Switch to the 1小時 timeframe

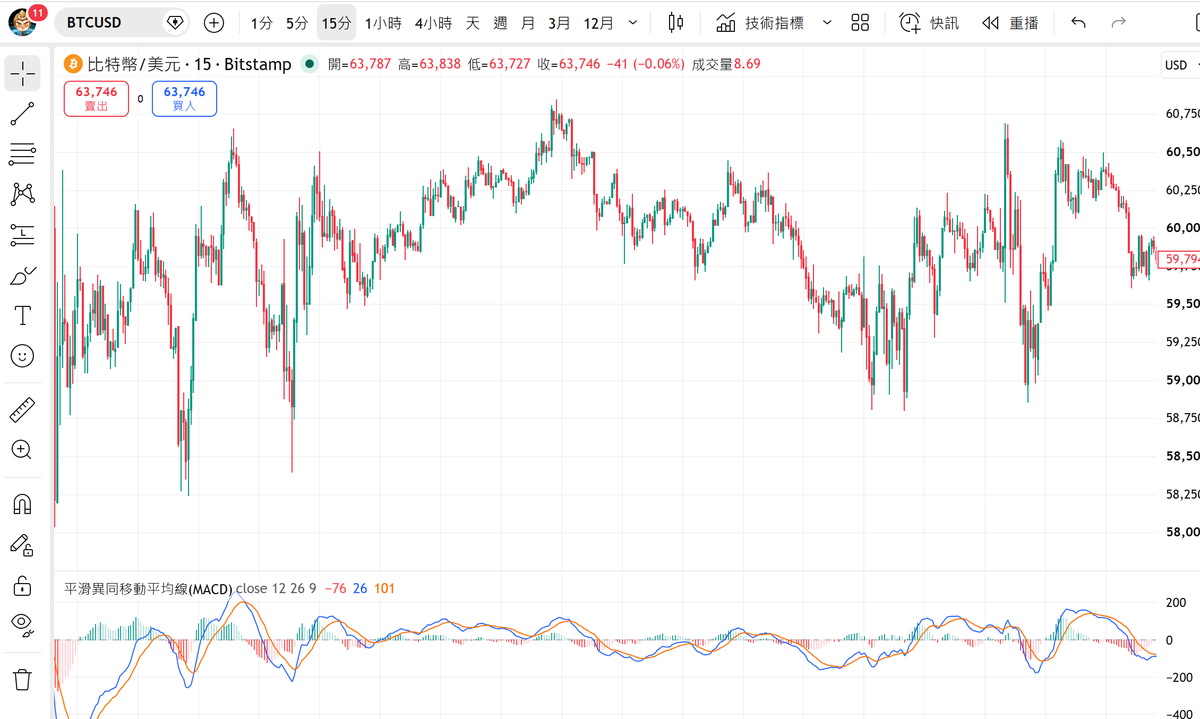tap(382, 22)
